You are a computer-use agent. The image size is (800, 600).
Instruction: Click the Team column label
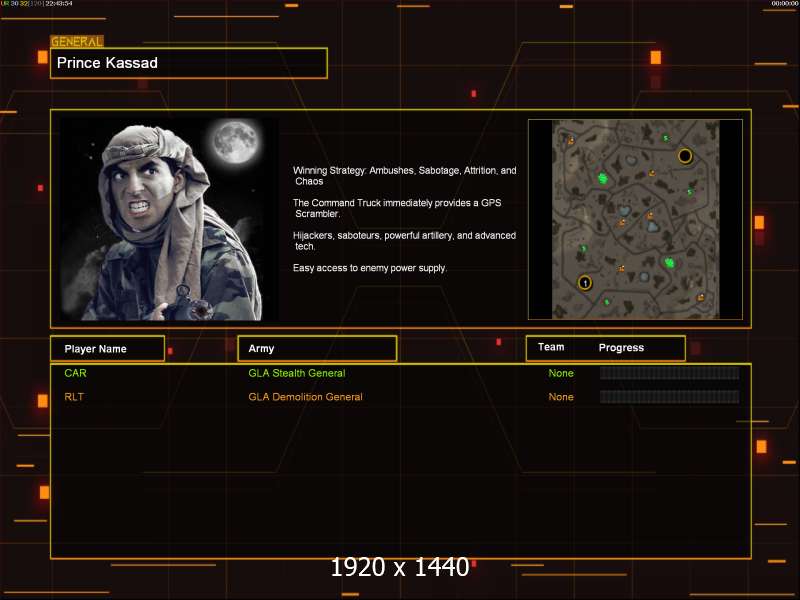[551, 347]
